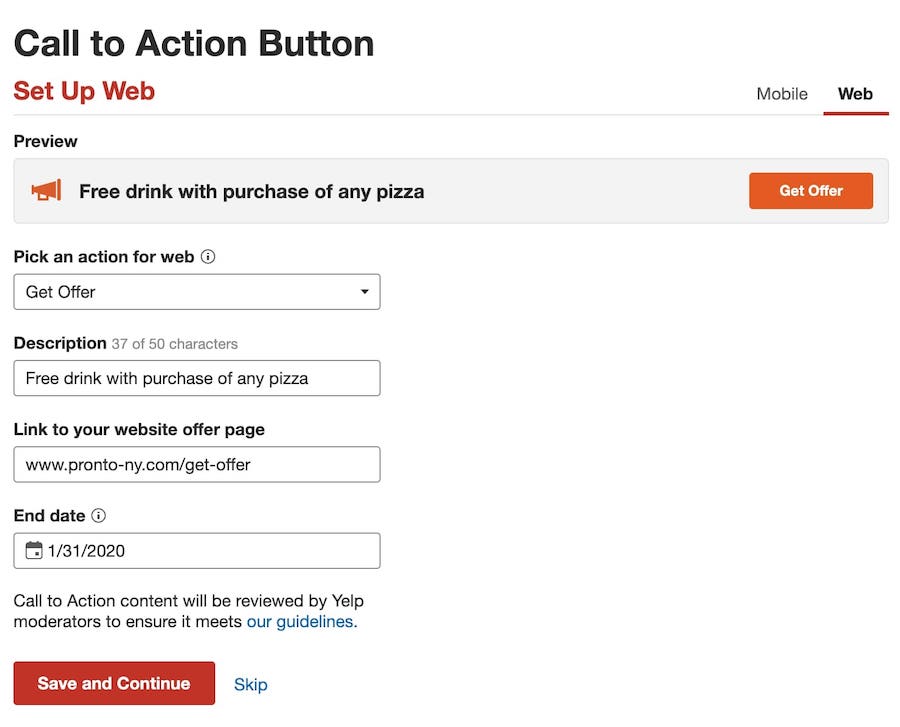
Task: Open the info tooltip beside Pick an action for web
Action: [x=208, y=257]
